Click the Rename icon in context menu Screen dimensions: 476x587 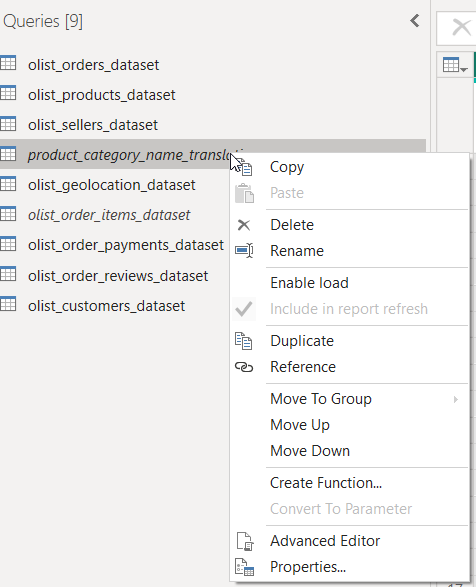pyautogui.click(x=244, y=250)
